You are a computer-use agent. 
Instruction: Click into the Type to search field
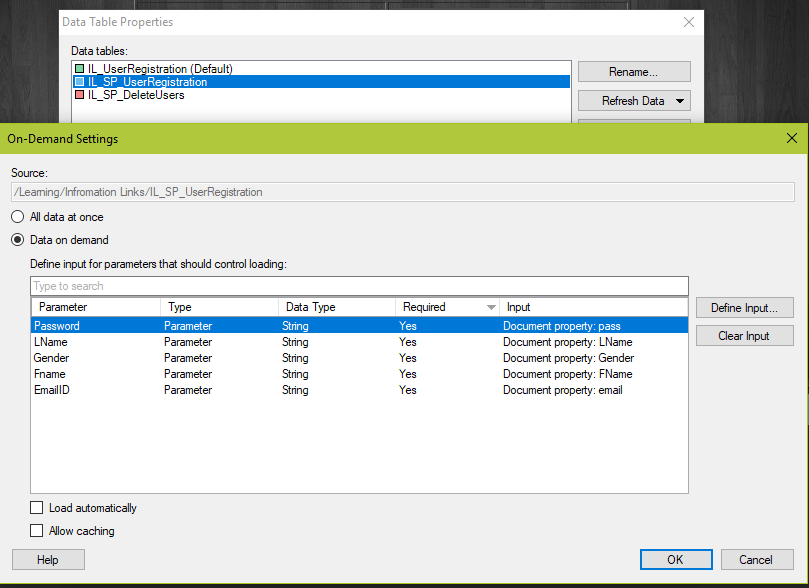point(359,286)
